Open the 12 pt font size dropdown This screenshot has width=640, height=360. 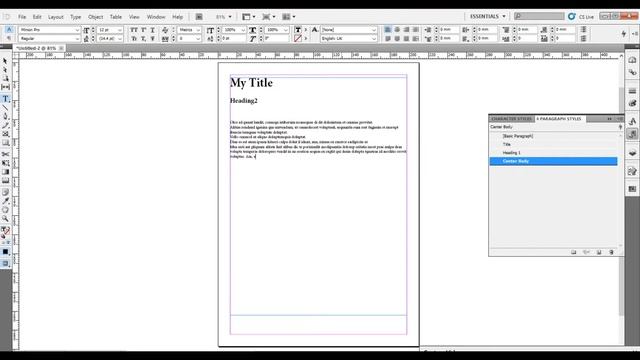(x=120, y=30)
